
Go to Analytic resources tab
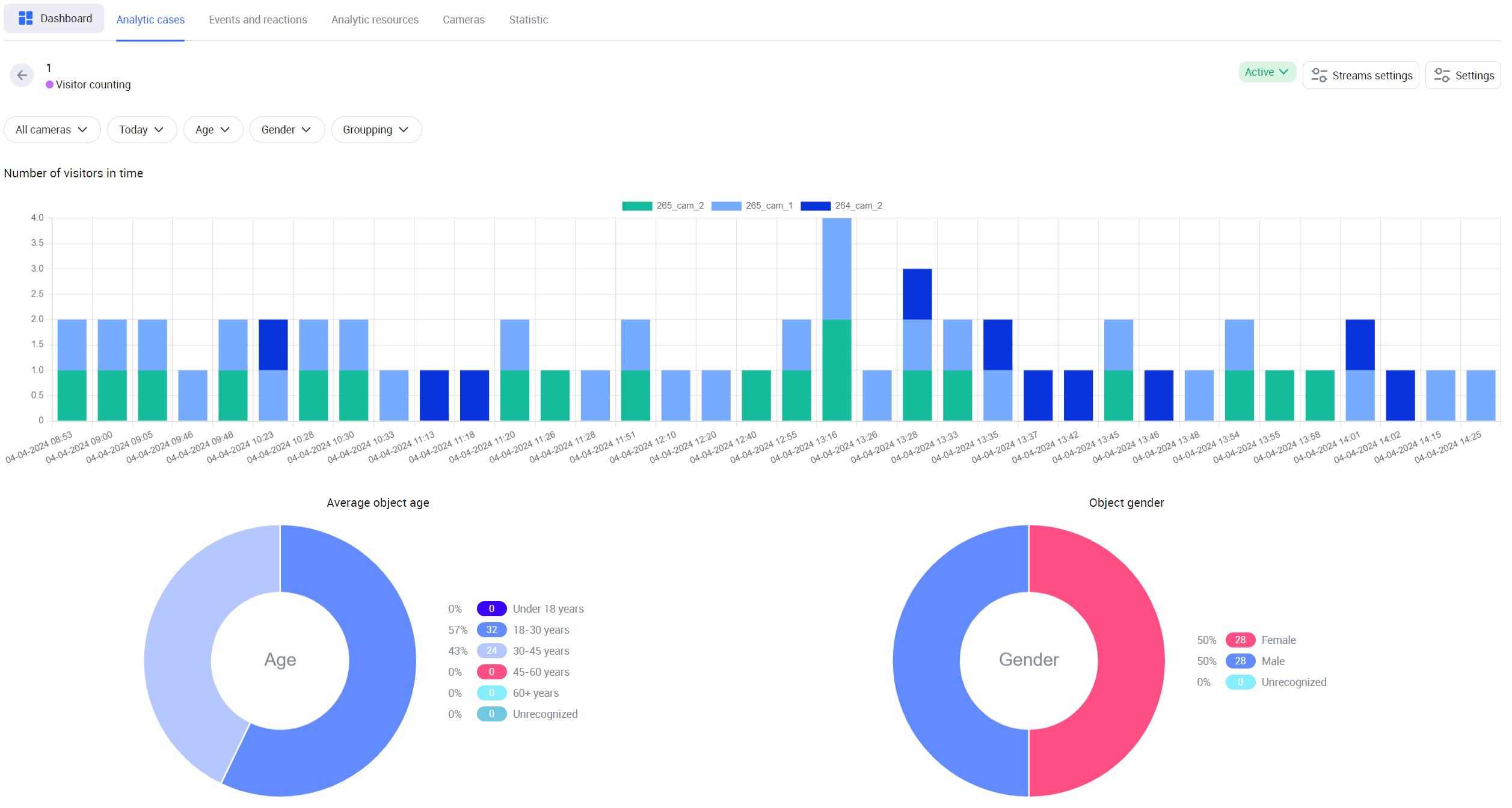[375, 20]
